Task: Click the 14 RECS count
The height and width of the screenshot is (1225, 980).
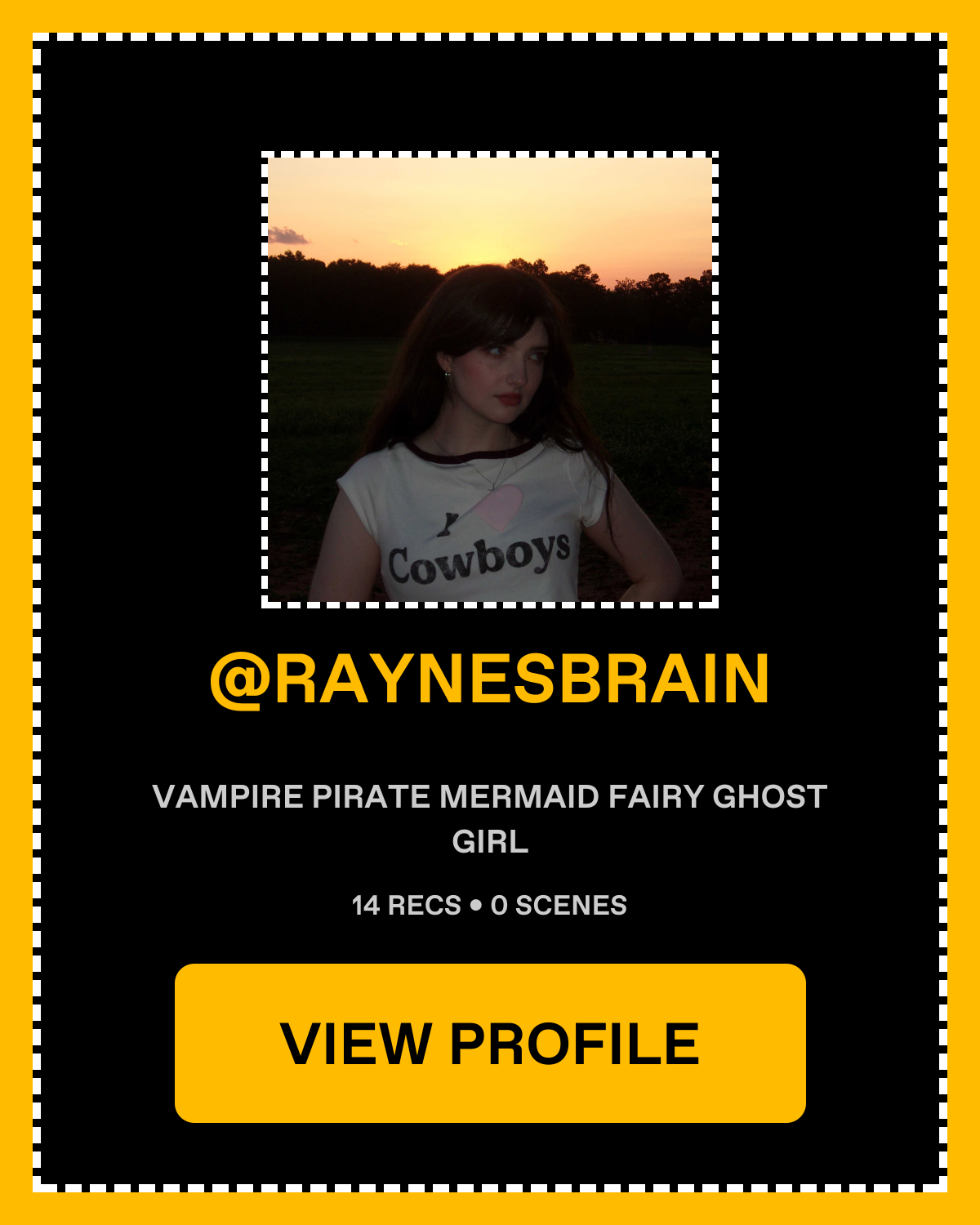Action: [x=407, y=905]
